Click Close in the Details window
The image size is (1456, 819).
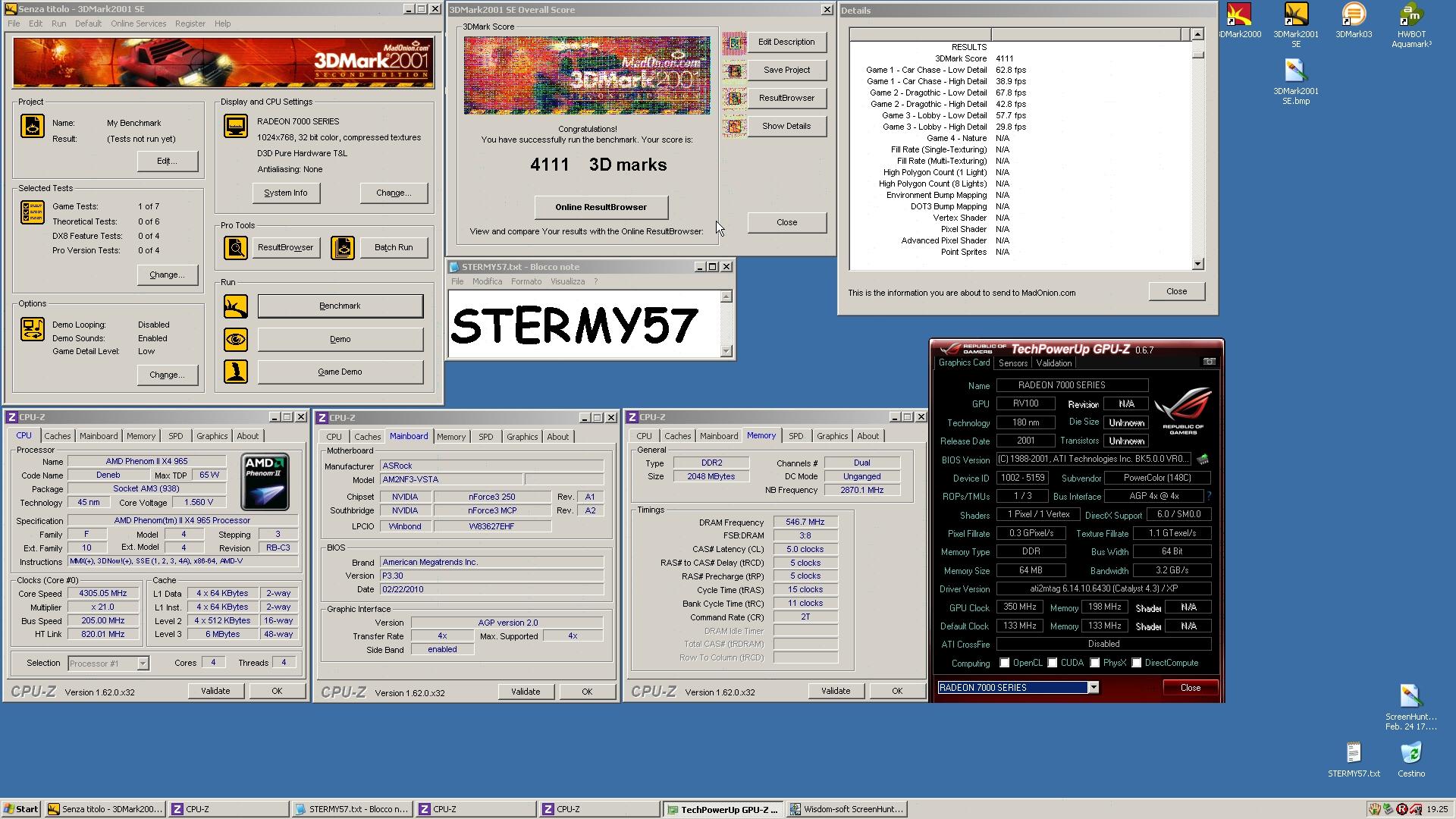(1176, 291)
